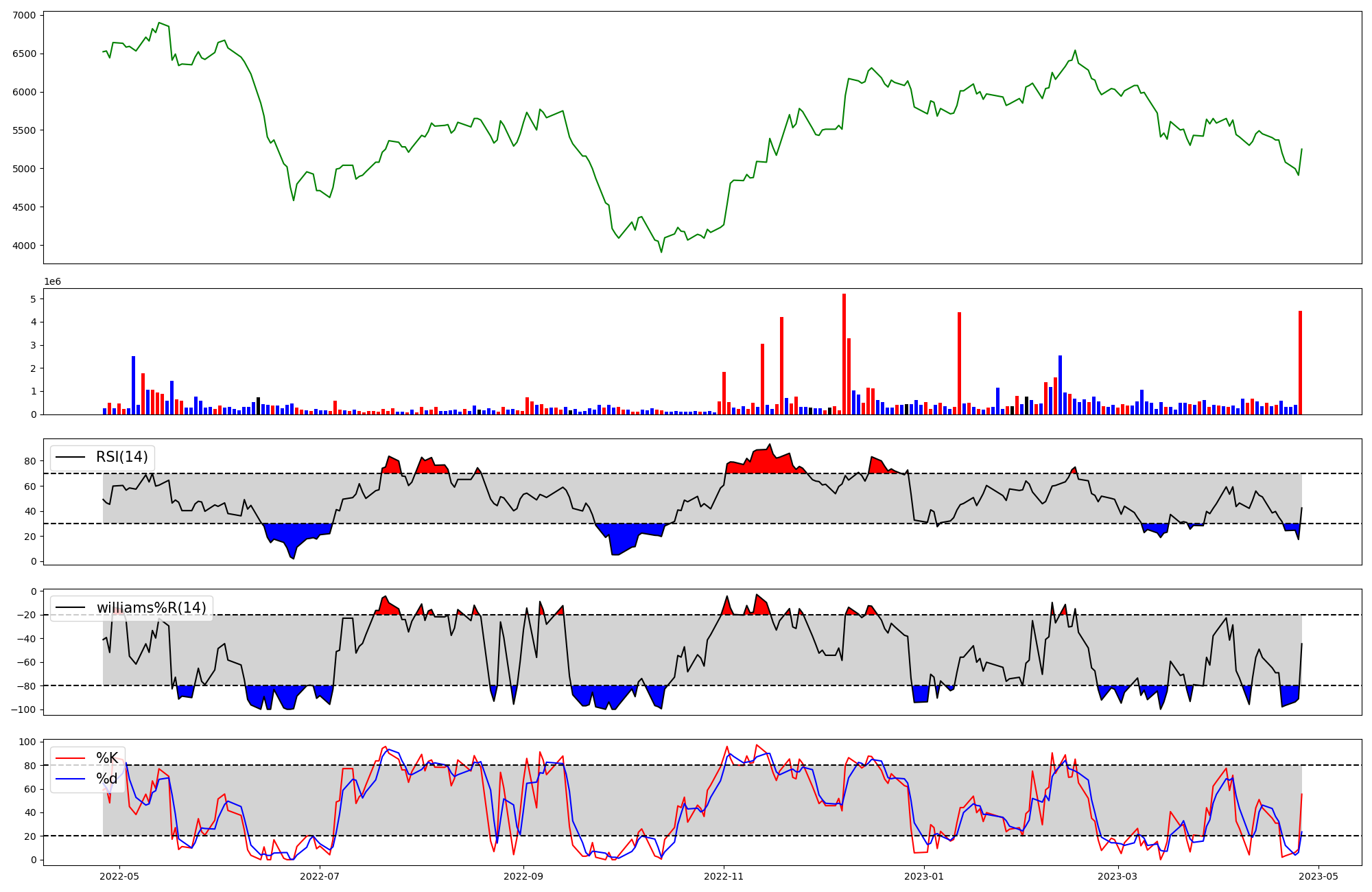Click the RSI(14) legend label
The image size is (1372, 892).
point(121,457)
